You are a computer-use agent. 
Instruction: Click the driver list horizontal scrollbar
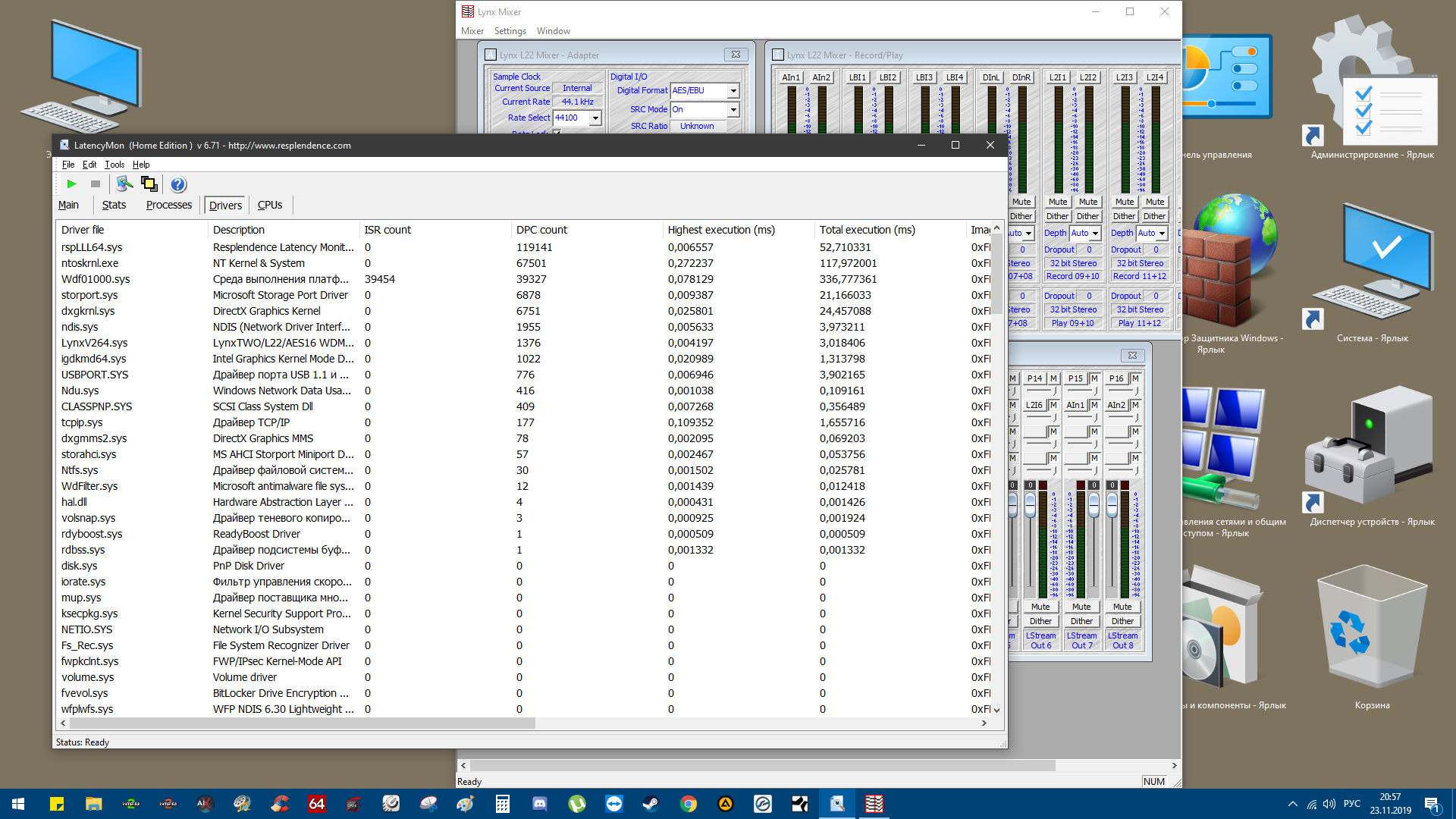(303, 723)
